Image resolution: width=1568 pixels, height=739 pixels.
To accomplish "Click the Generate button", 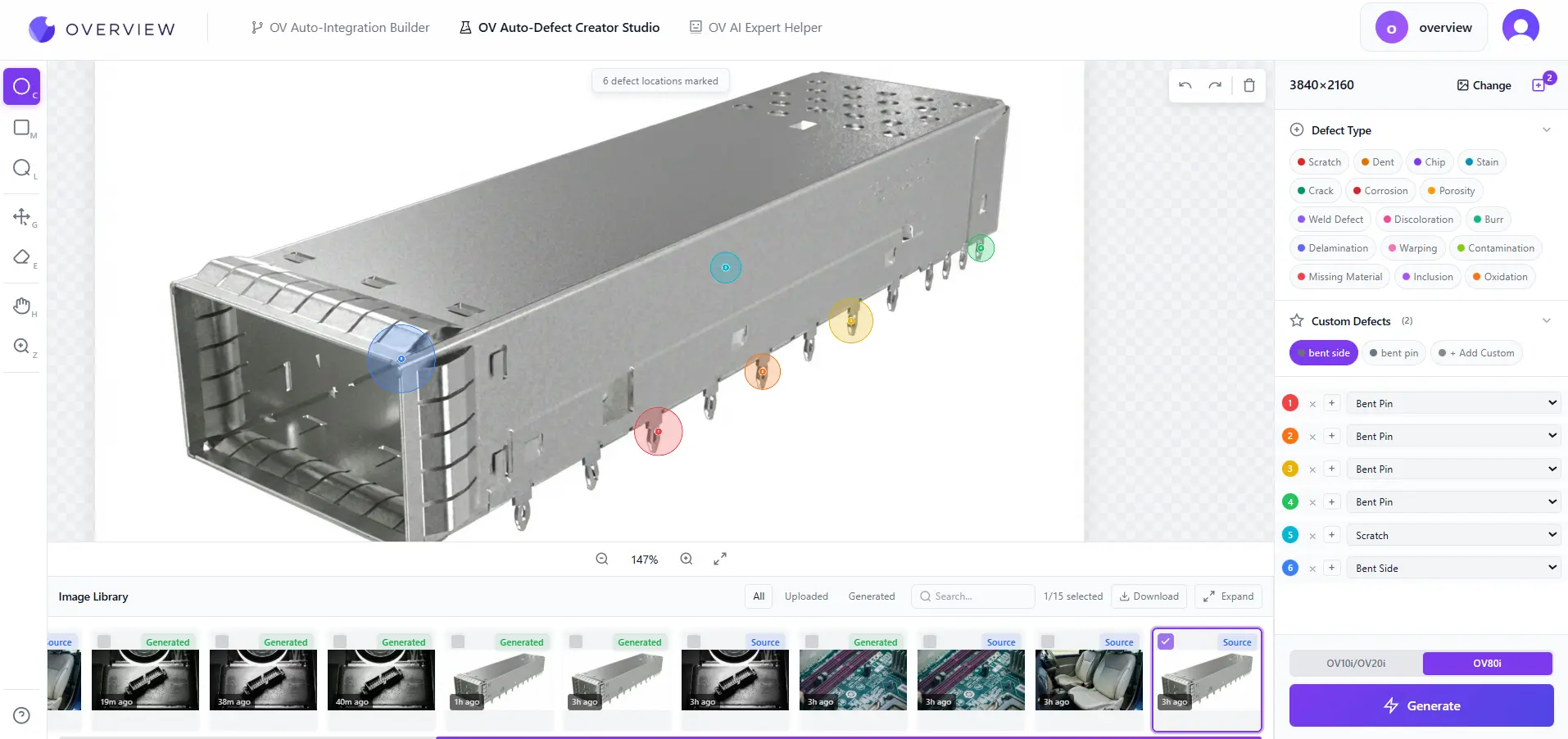I will tap(1421, 705).
